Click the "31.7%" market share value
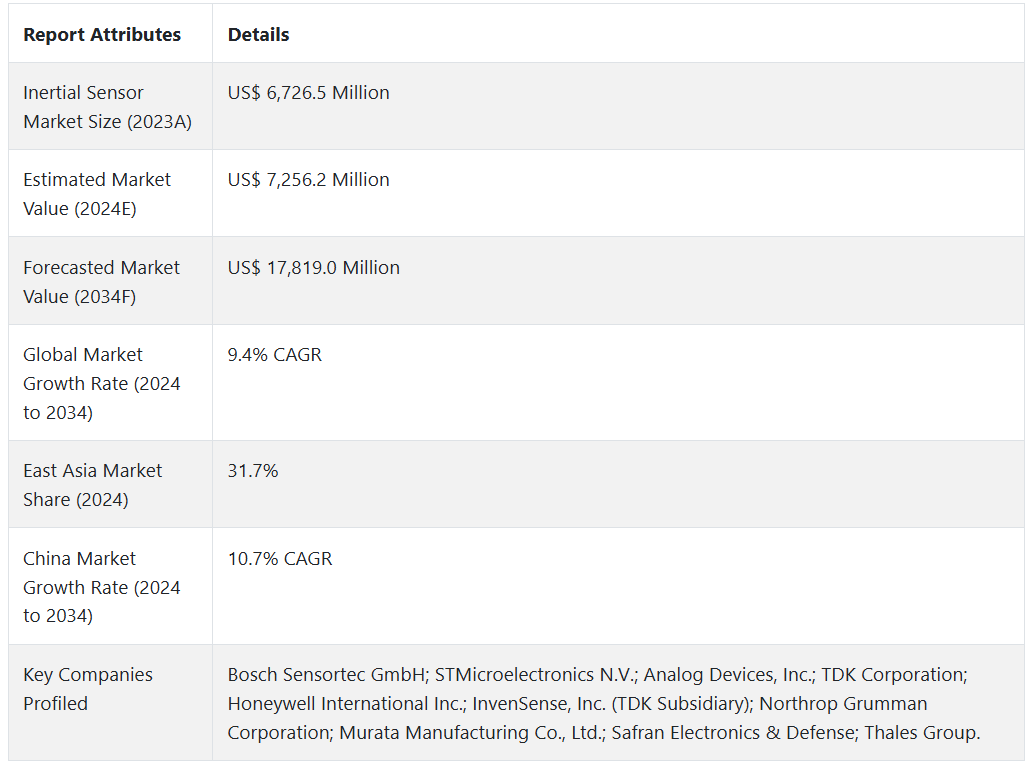 252,471
